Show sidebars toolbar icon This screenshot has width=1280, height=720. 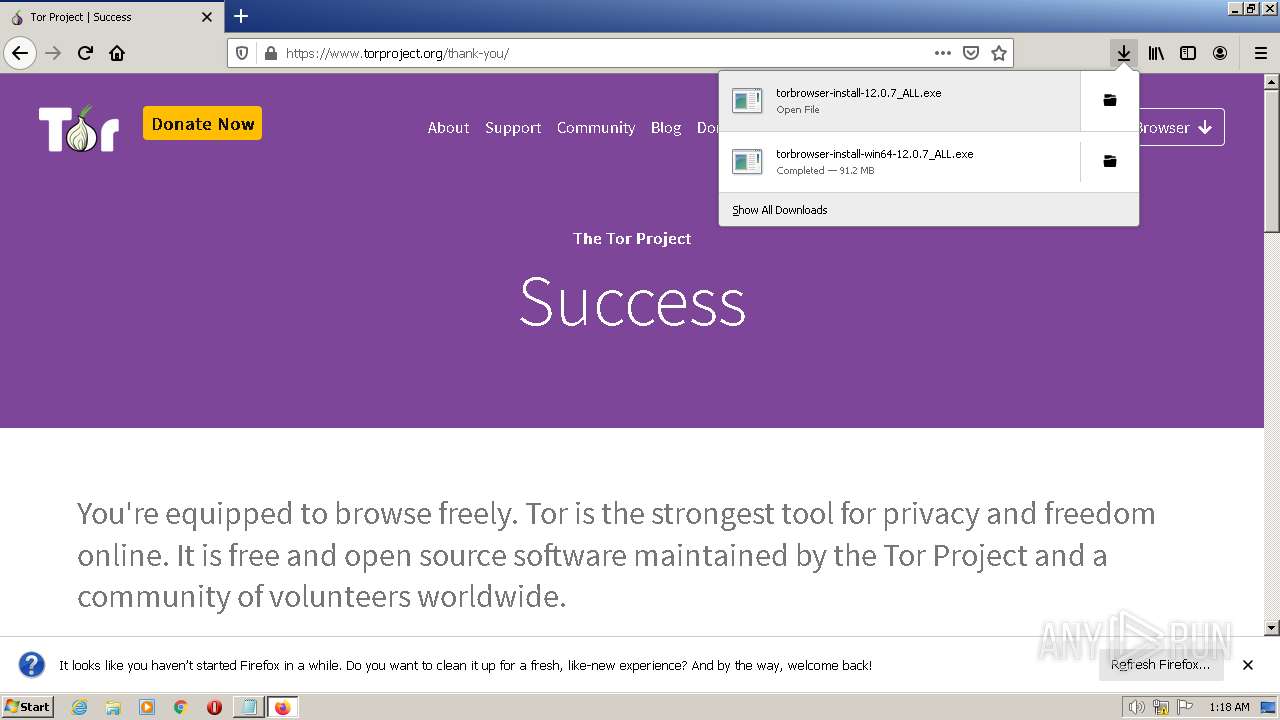(1188, 53)
